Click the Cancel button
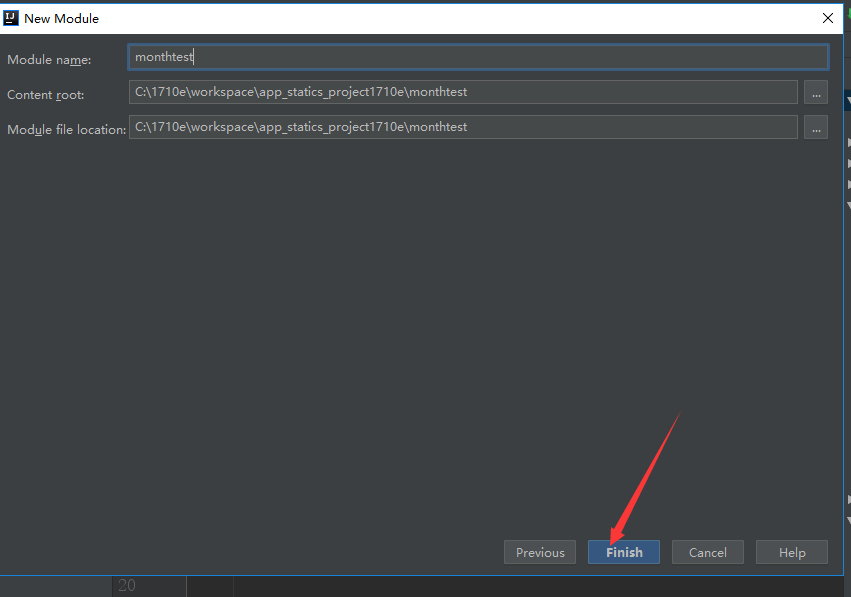851x597 pixels. point(708,552)
